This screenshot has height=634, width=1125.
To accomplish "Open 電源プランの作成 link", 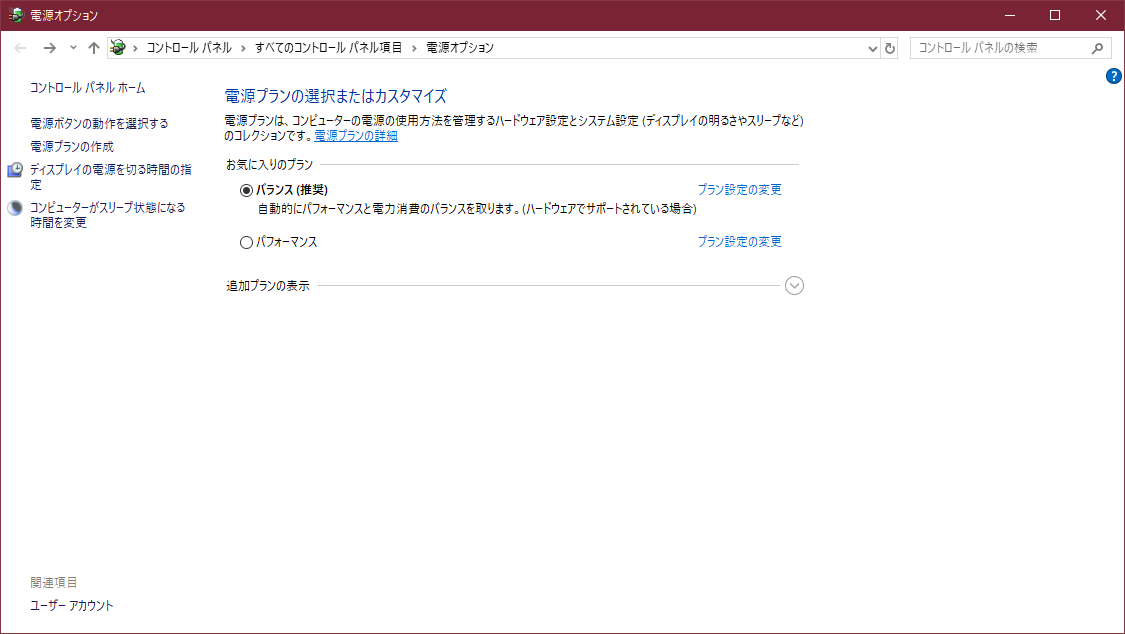I will (72, 146).
